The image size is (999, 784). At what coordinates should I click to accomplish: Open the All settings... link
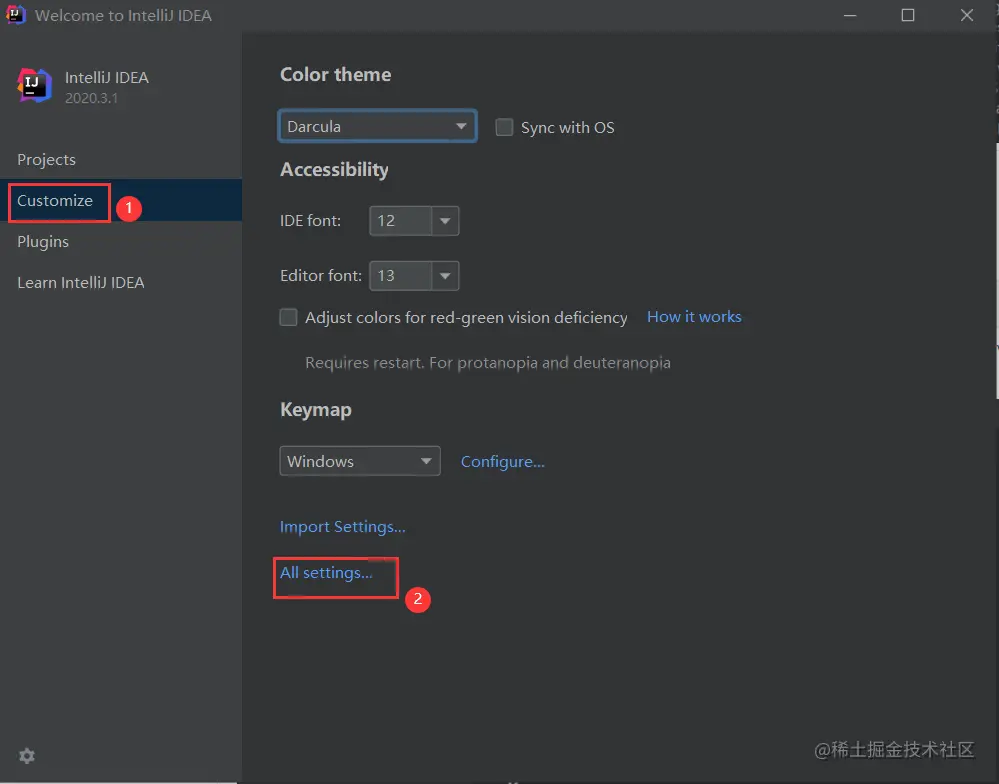tap(326, 573)
